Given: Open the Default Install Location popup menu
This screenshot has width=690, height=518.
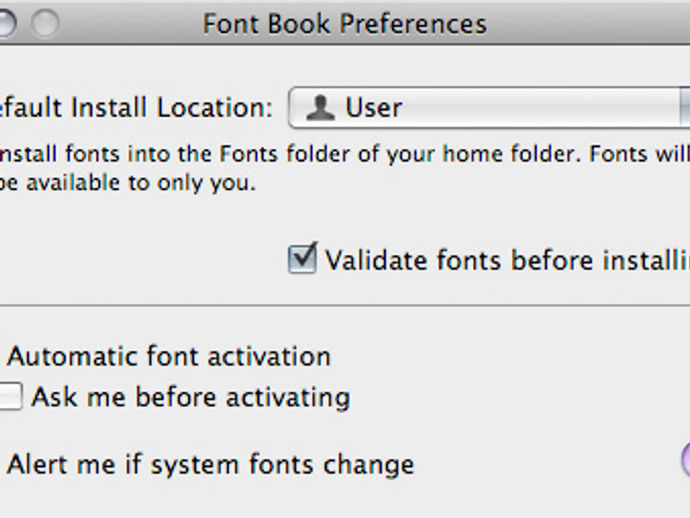Looking at the screenshot, I should 489,107.
